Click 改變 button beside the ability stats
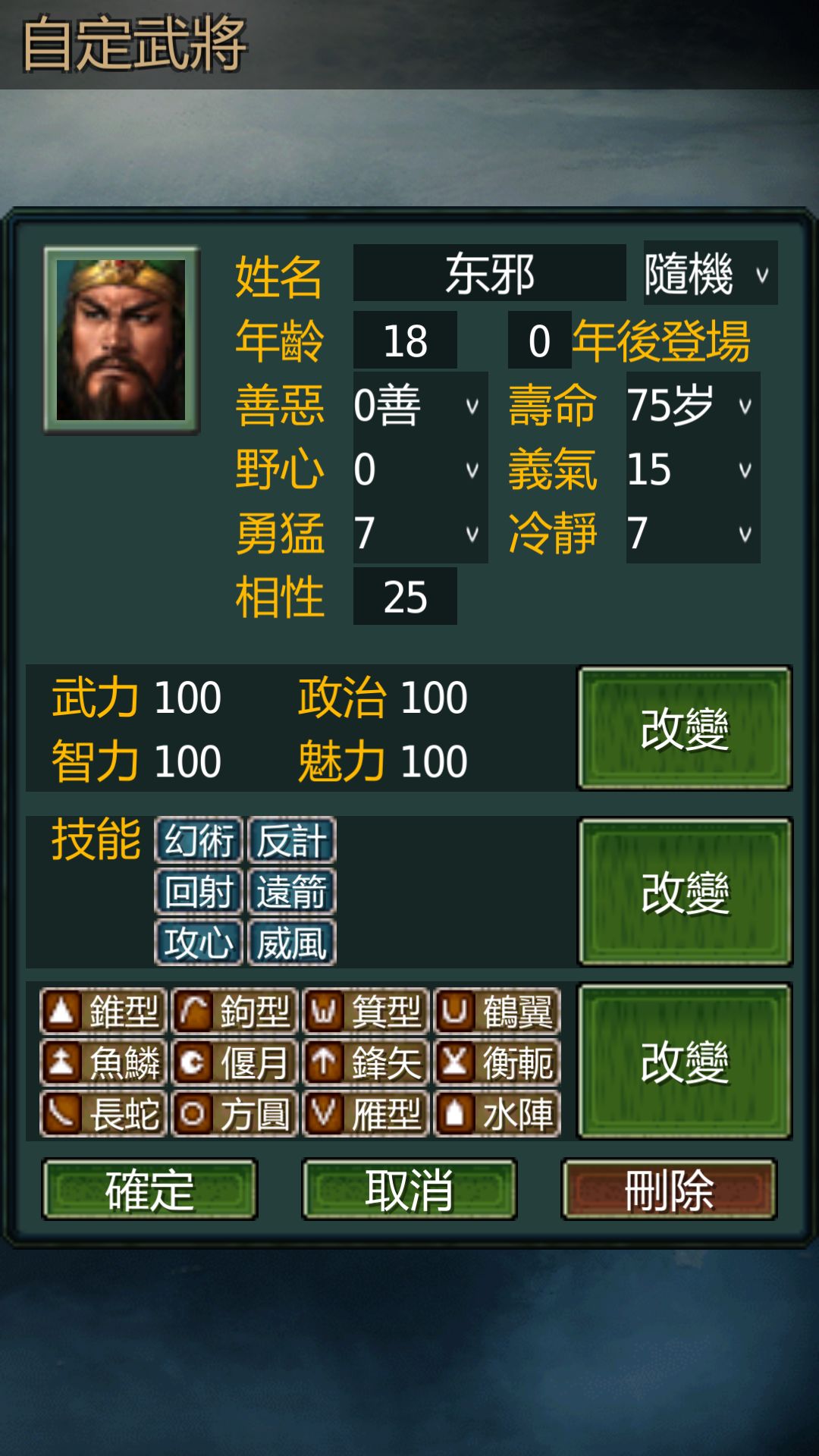The width and height of the screenshot is (819, 1456). (x=685, y=728)
